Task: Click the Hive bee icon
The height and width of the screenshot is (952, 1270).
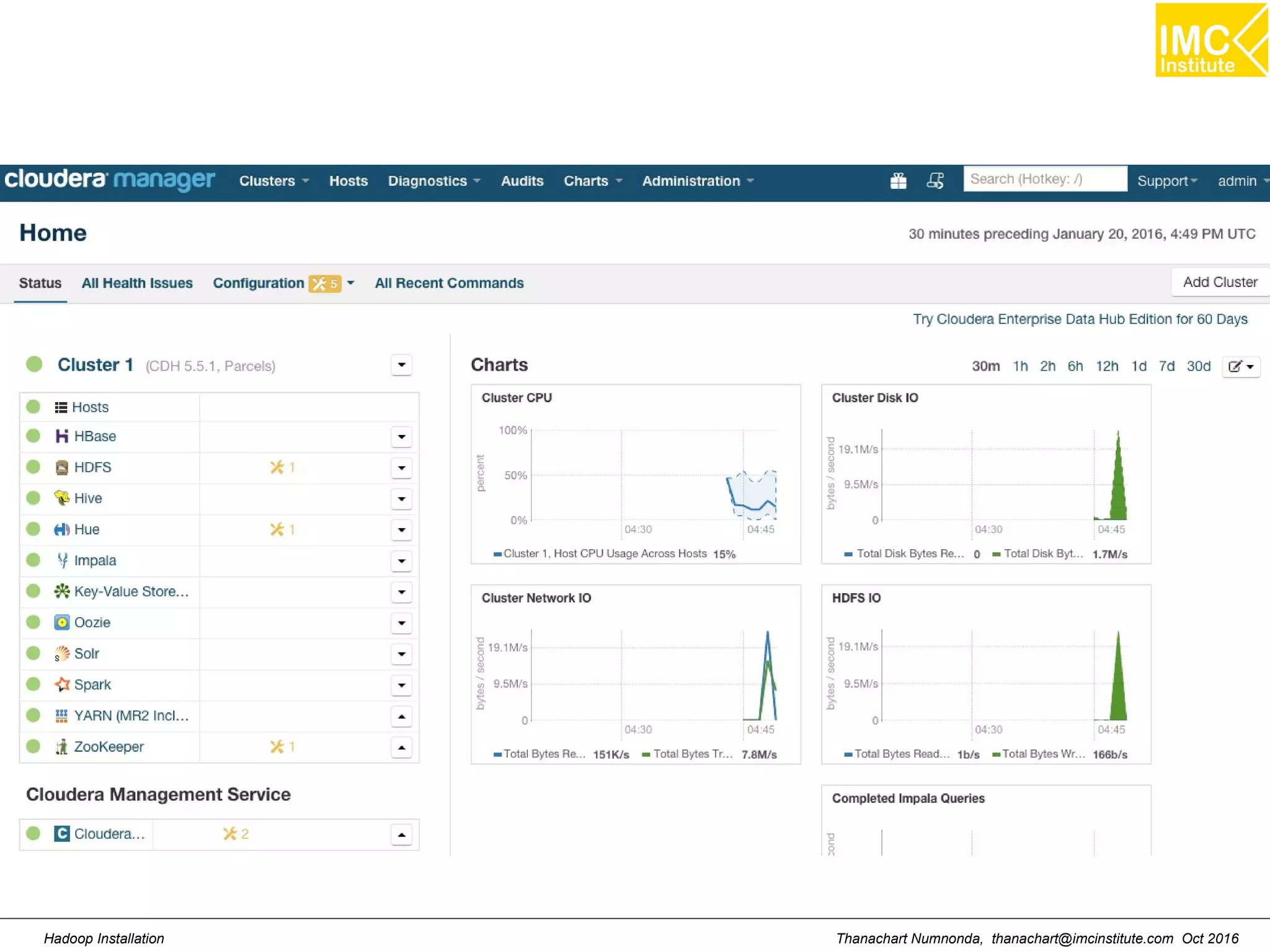Action: point(61,498)
